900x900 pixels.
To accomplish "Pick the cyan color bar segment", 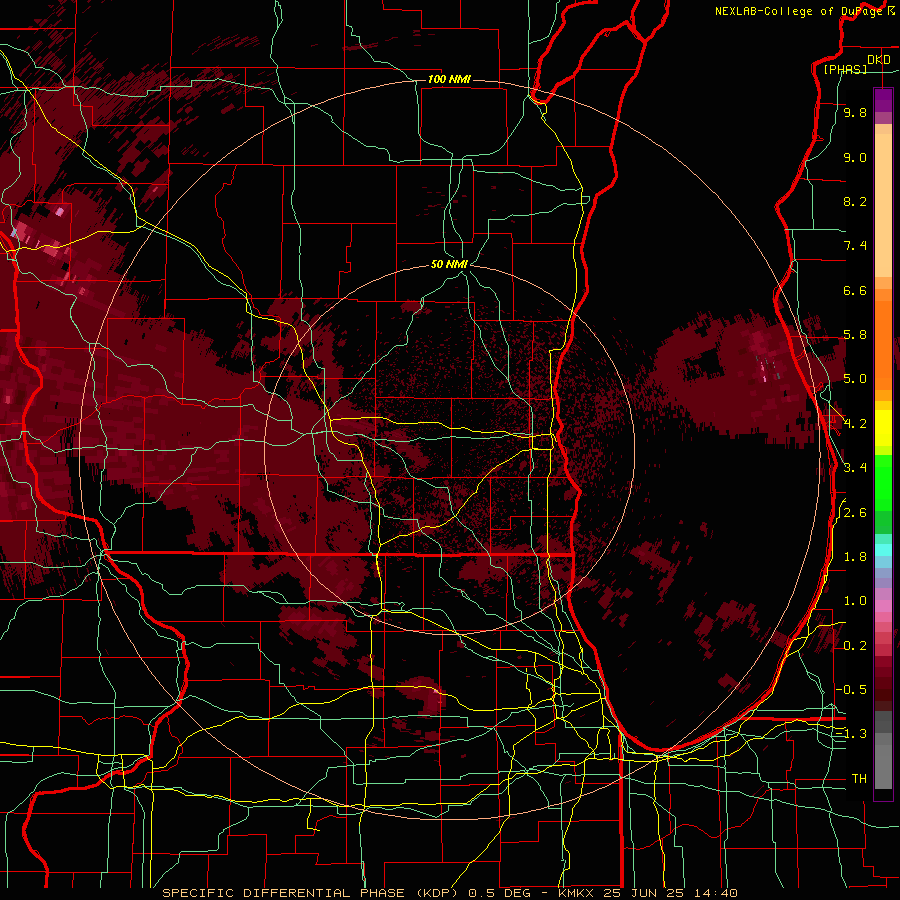I will (x=883, y=550).
